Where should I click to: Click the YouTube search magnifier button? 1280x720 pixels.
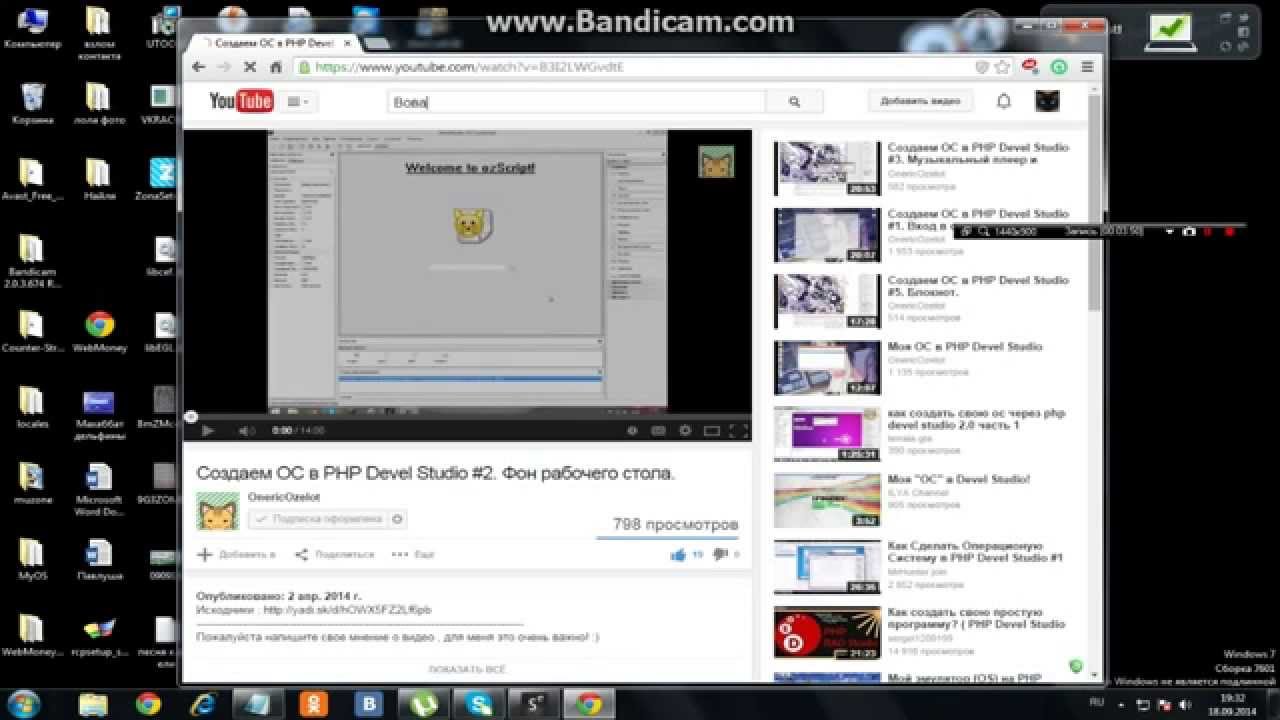[794, 102]
